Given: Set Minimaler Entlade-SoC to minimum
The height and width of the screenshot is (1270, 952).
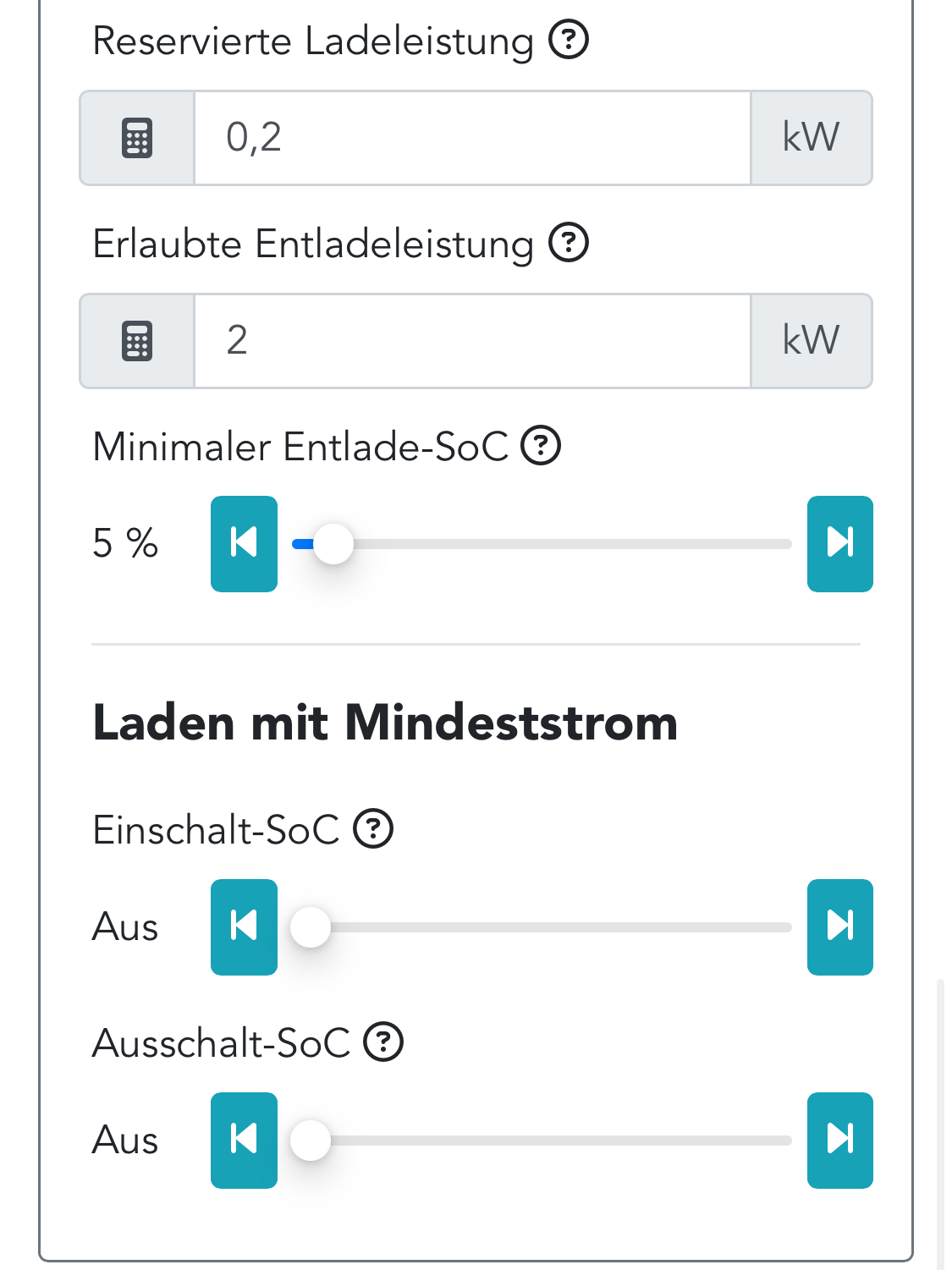Looking at the screenshot, I should [244, 543].
